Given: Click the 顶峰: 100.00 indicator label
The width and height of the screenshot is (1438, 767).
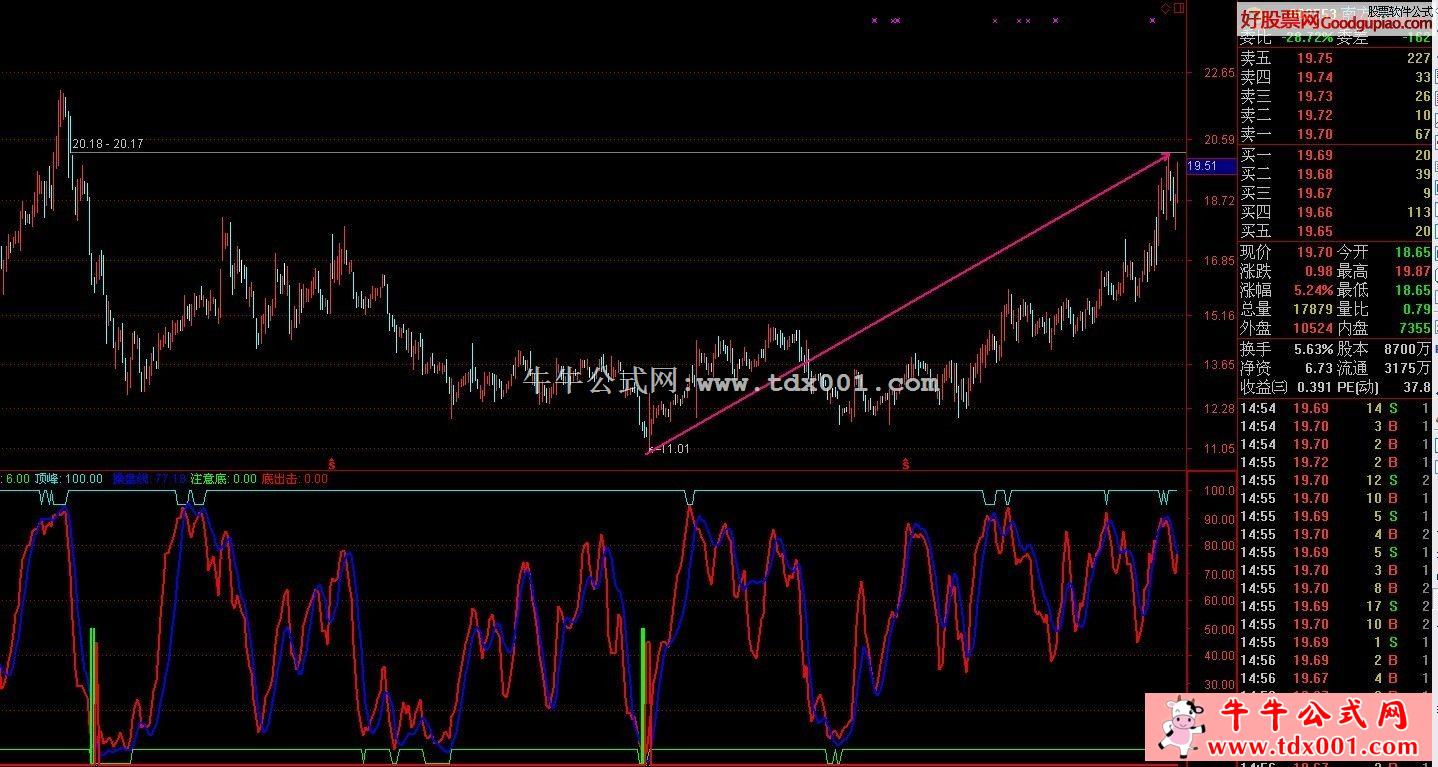Looking at the screenshot, I should coord(69,479).
